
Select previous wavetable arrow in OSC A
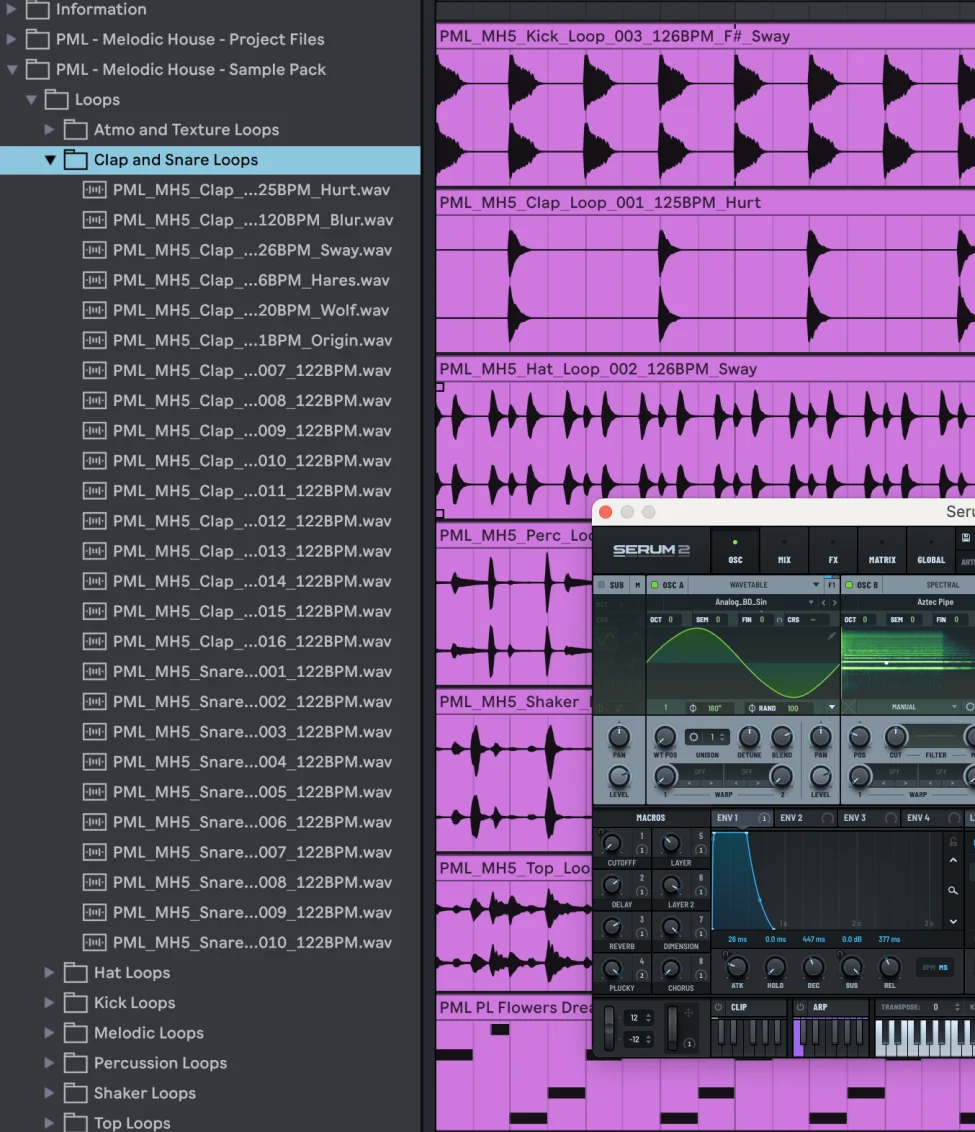tap(823, 602)
